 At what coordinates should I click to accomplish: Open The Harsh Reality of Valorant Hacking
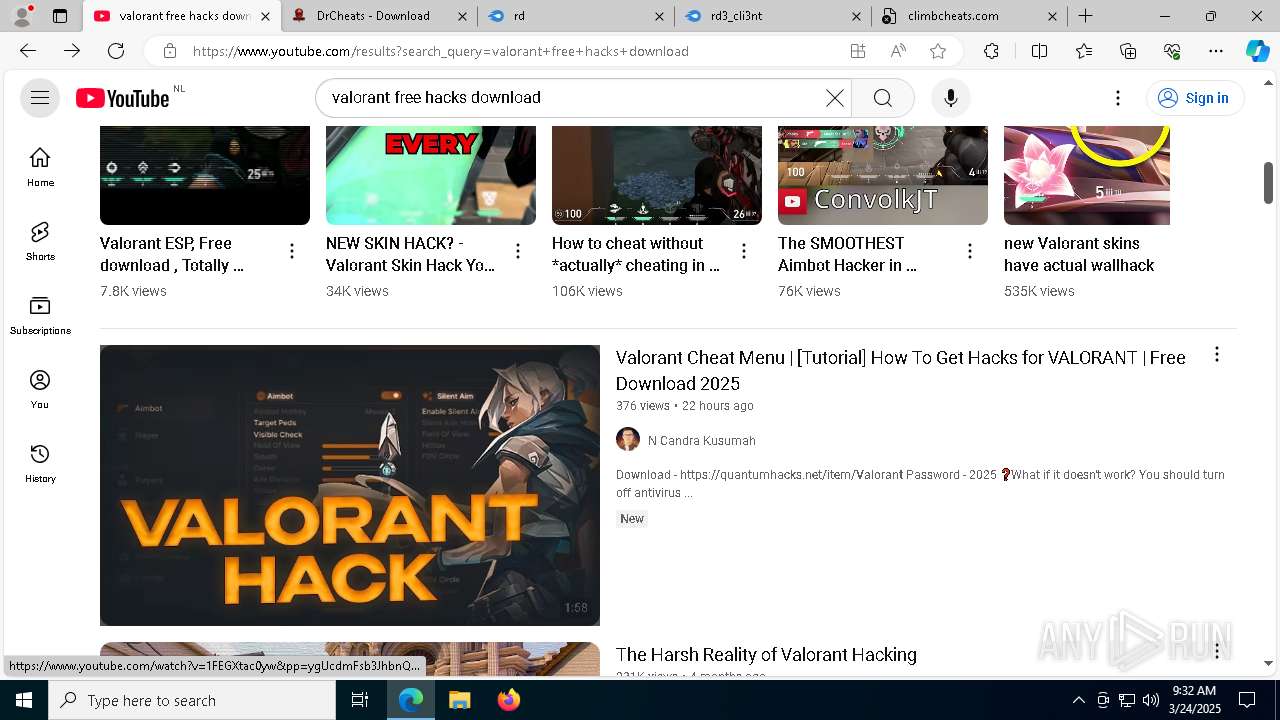(766, 654)
